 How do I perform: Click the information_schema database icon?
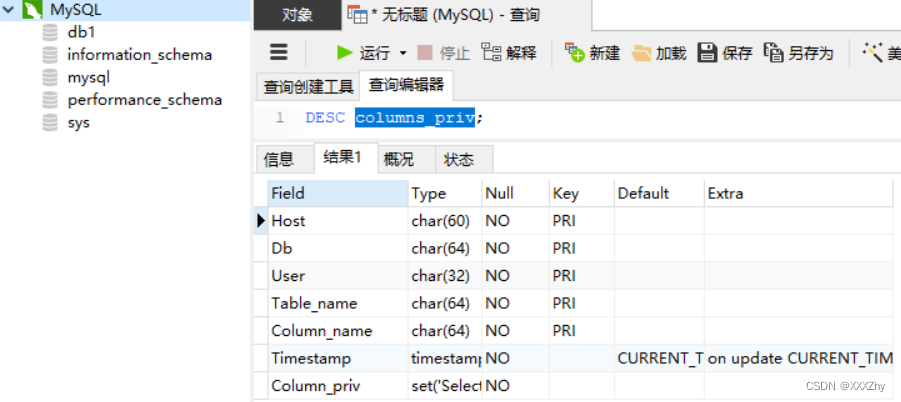coord(50,55)
